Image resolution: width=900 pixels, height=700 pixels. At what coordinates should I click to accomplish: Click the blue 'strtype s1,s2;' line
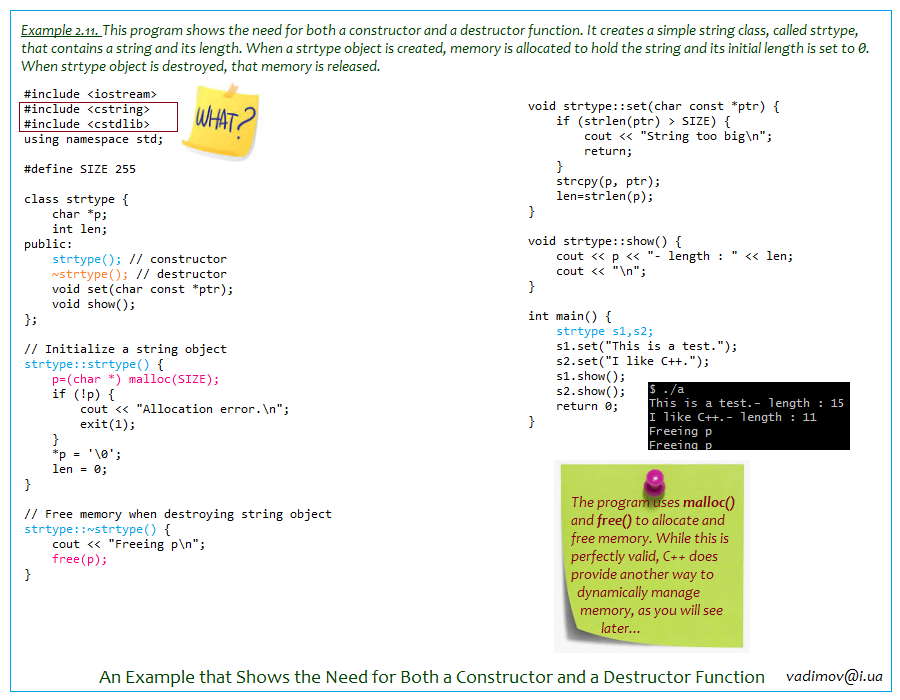(605, 331)
